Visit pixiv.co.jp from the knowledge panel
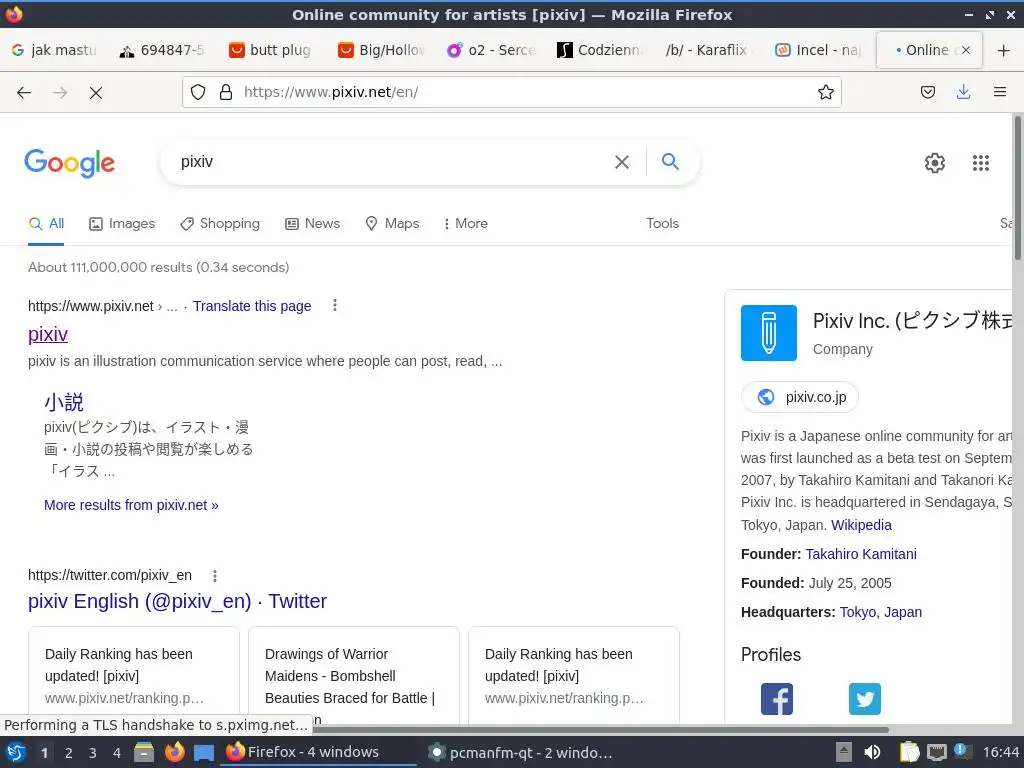The width and height of the screenshot is (1024, 768). (x=800, y=397)
